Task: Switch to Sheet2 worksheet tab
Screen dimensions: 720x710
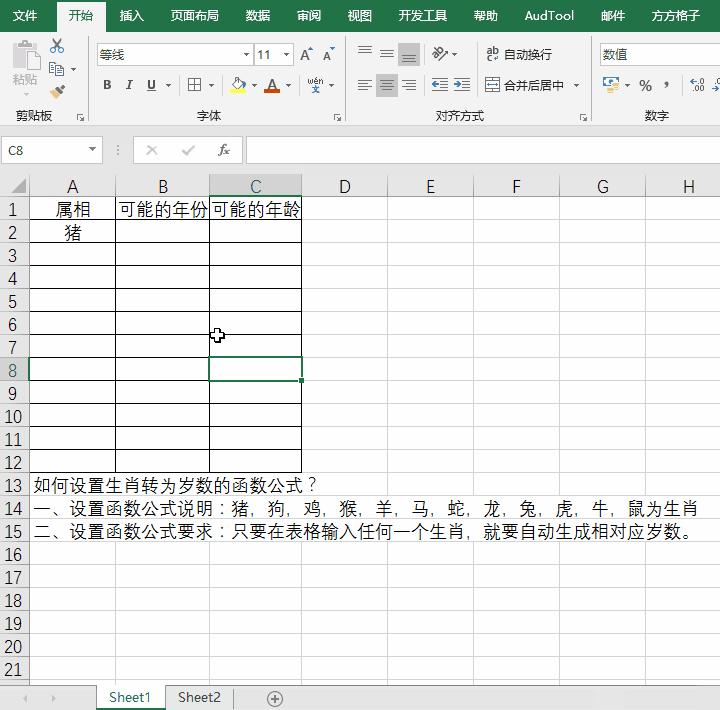Action: point(199,697)
